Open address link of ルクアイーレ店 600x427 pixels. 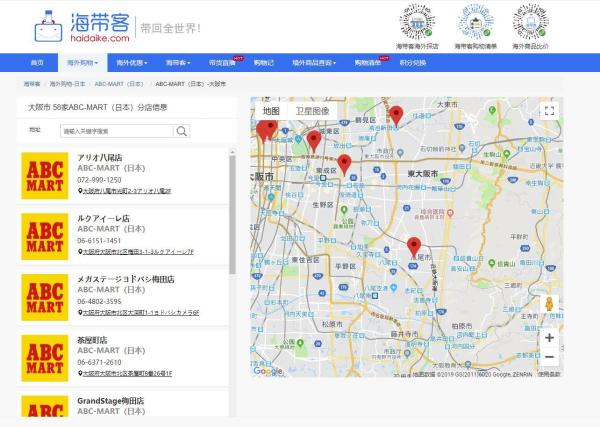coord(139,251)
